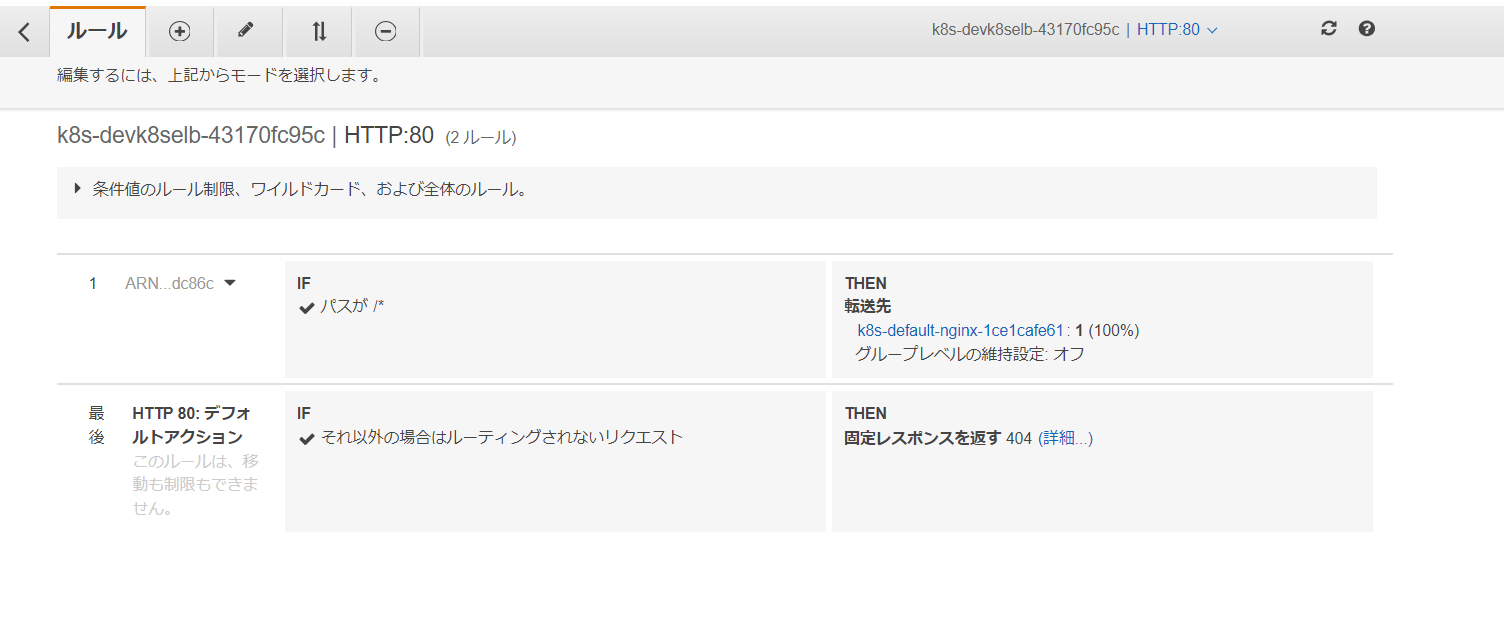Expand 条件値のルール制限 section

[78, 188]
